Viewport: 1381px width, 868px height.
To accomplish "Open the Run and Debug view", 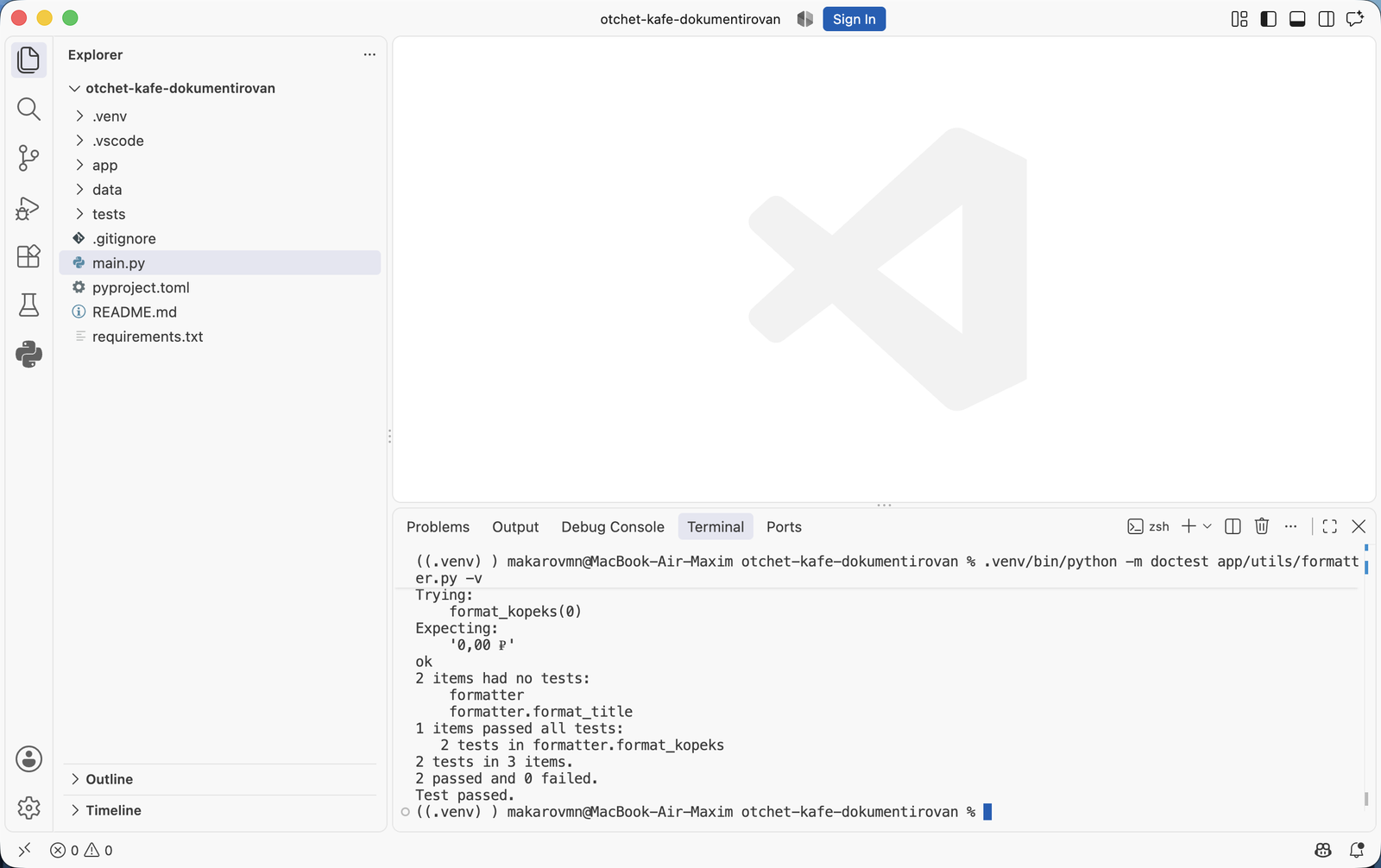I will [x=28, y=208].
